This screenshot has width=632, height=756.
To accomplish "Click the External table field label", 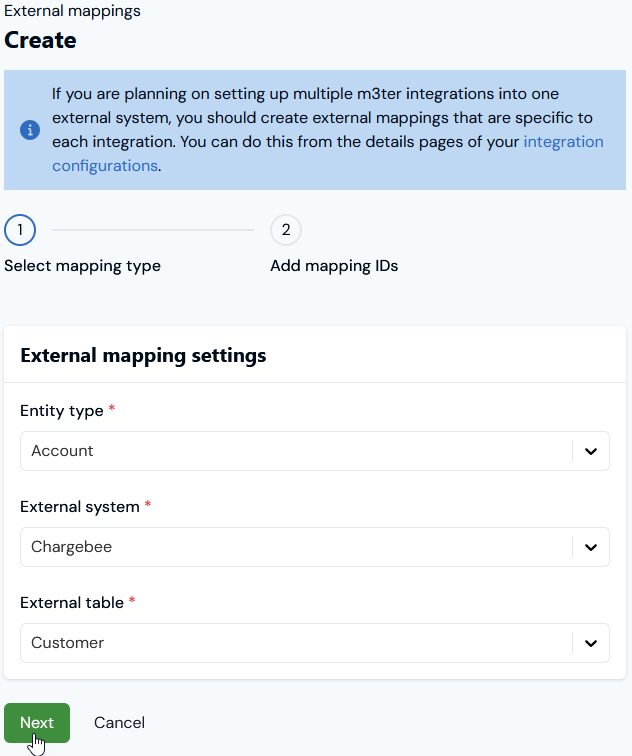I will [x=72, y=603].
